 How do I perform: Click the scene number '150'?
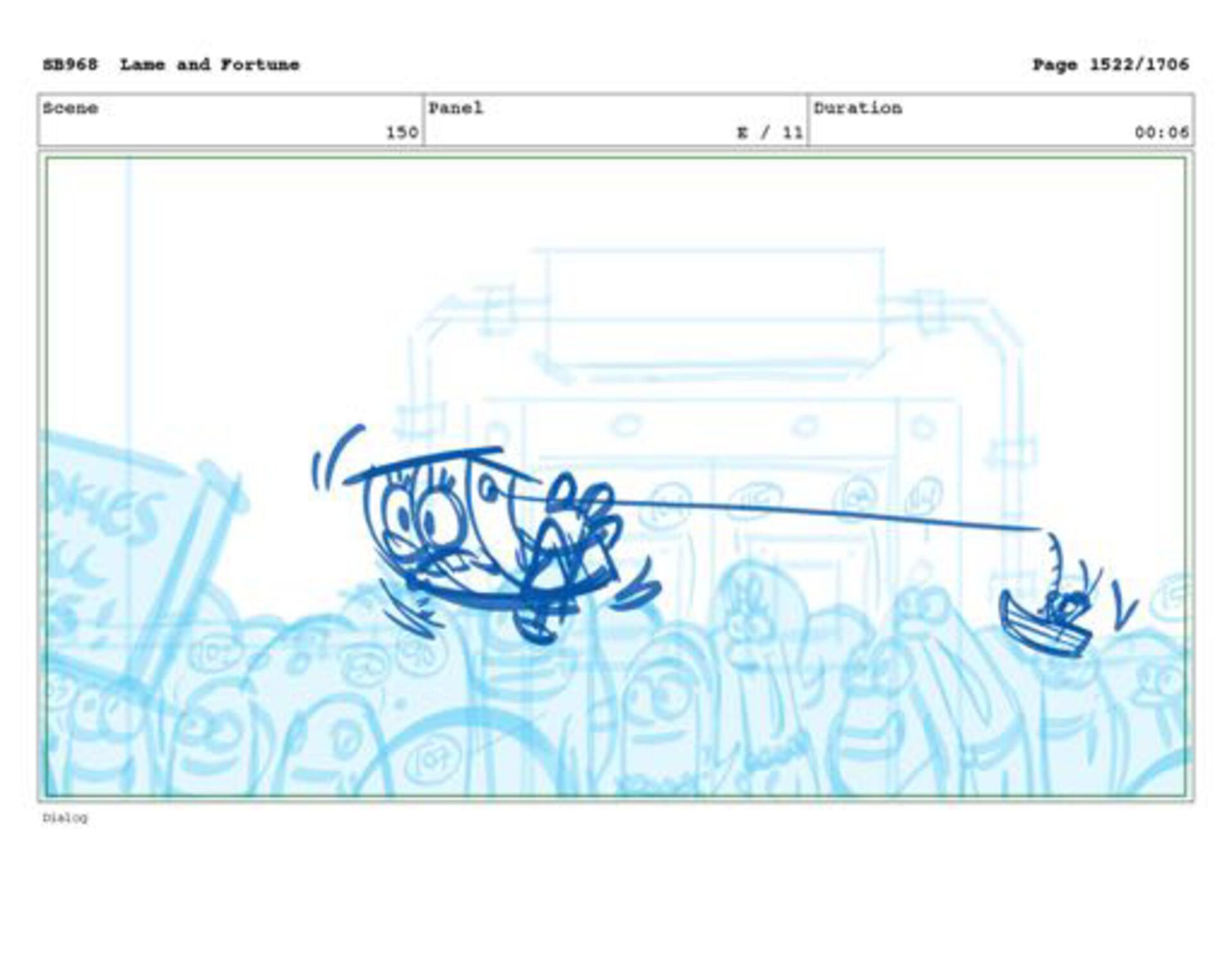tap(402, 133)
